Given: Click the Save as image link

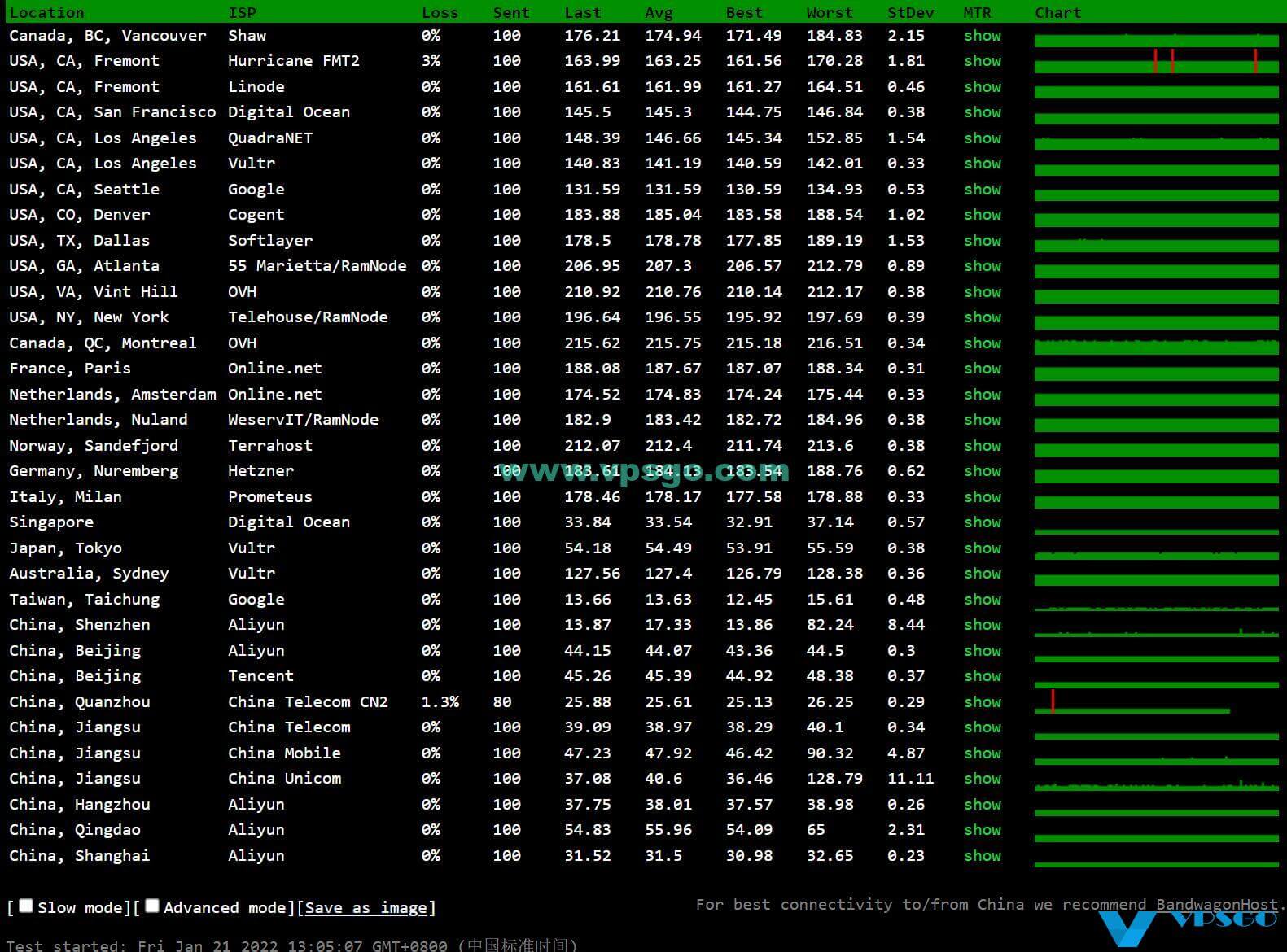Looking at the screenshot, I should pyautogui.click(x=366, y=908).
